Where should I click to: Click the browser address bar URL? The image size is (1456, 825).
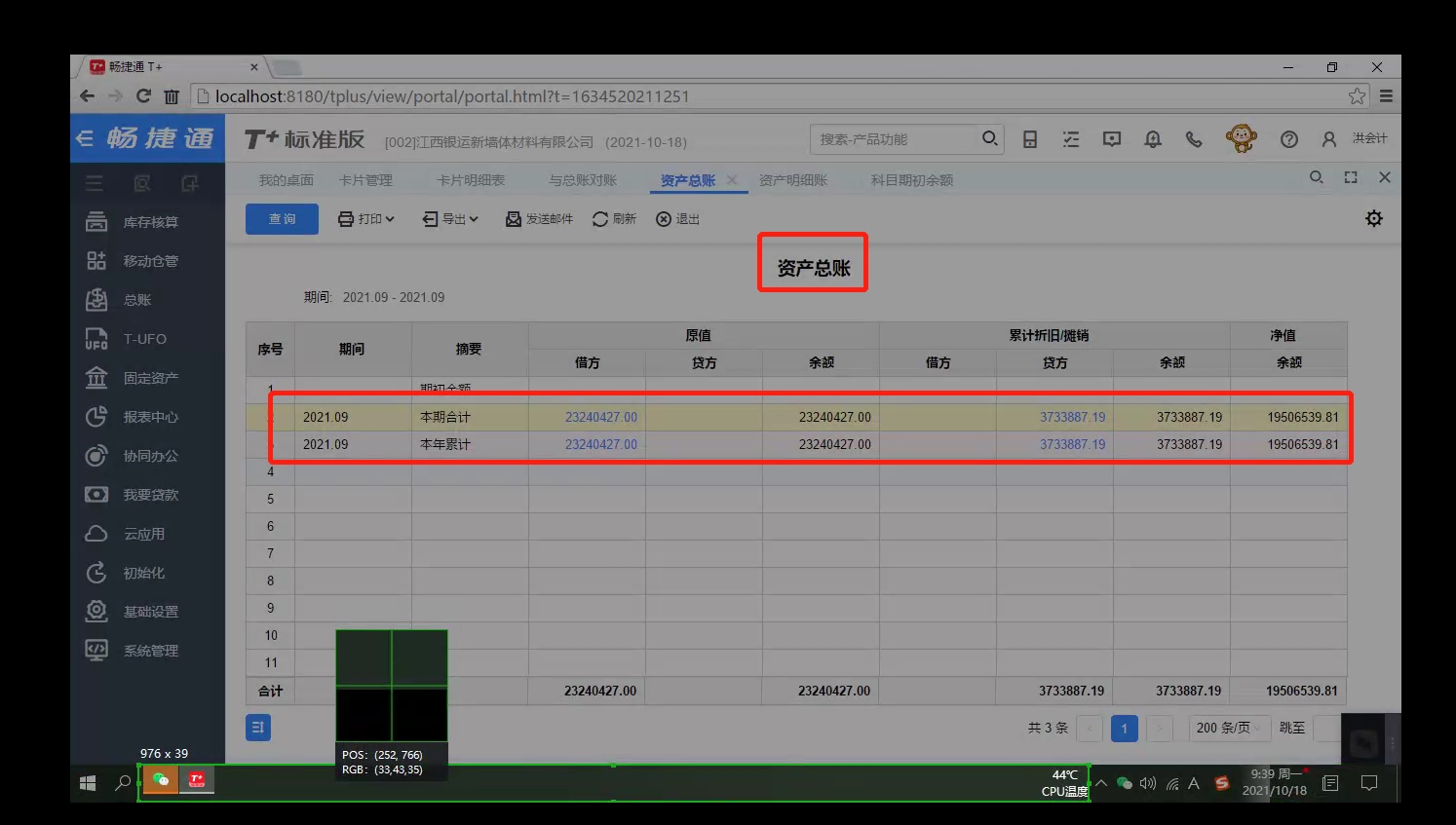[x=452, y=96]
